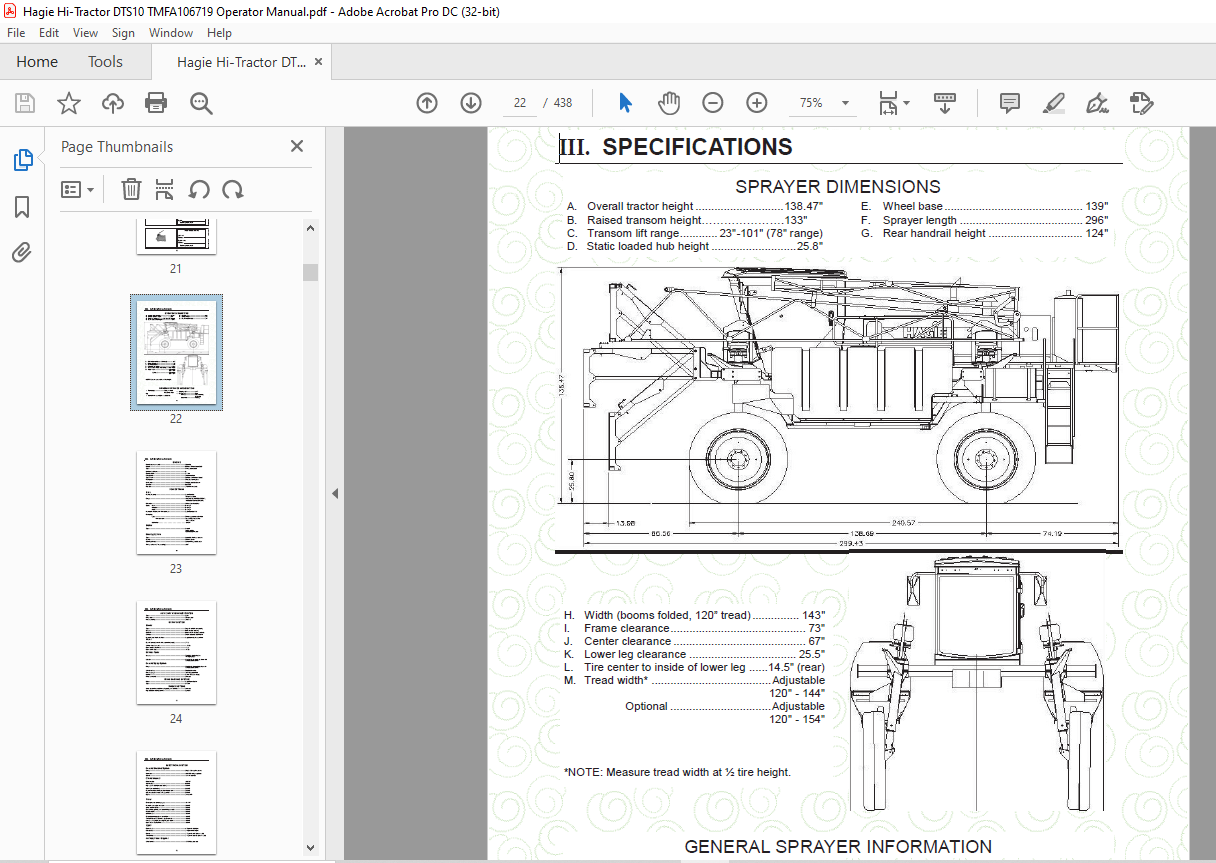1216x863 pixels.
Task: Open the find text magnifier tool
Action: coord(201,103)
